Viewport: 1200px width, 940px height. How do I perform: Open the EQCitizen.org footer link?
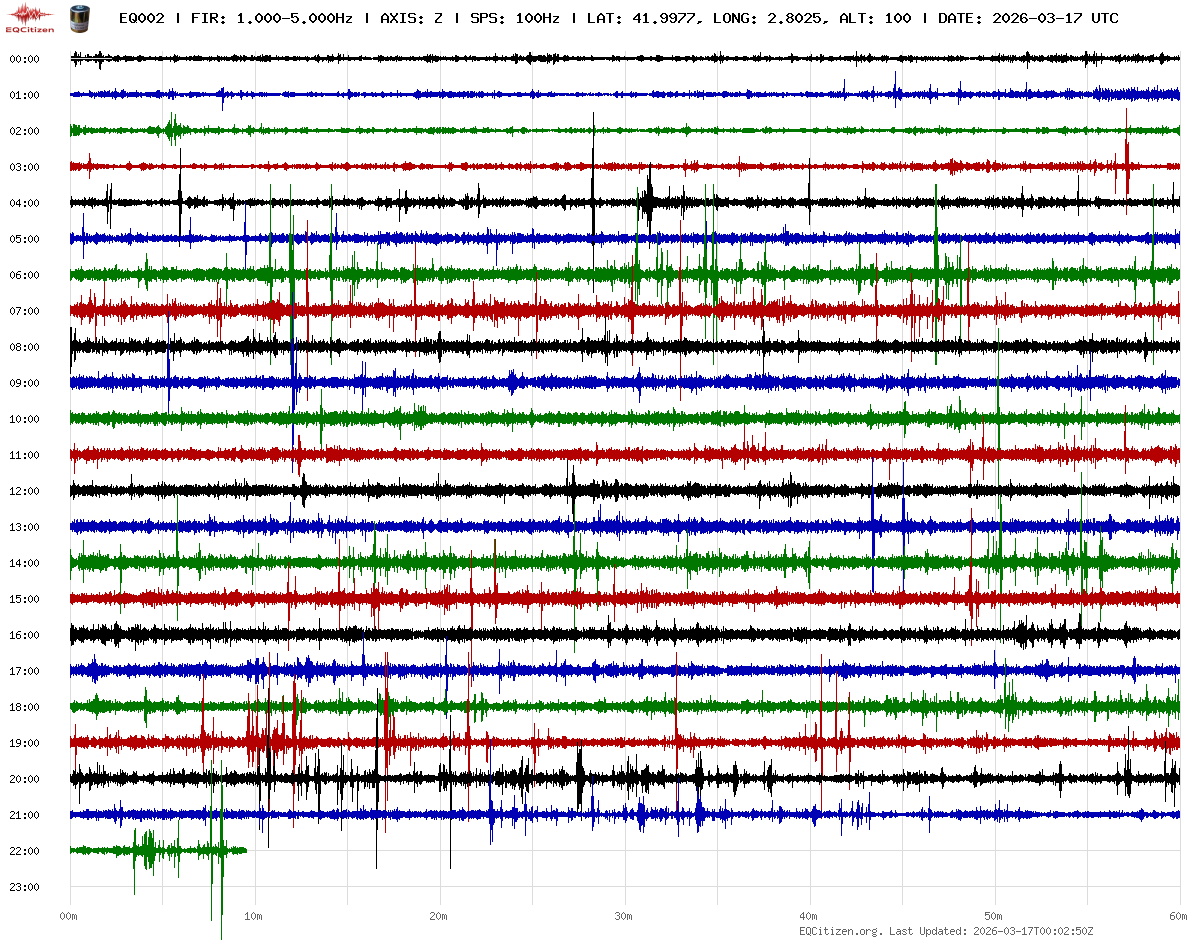coord(840,931)
